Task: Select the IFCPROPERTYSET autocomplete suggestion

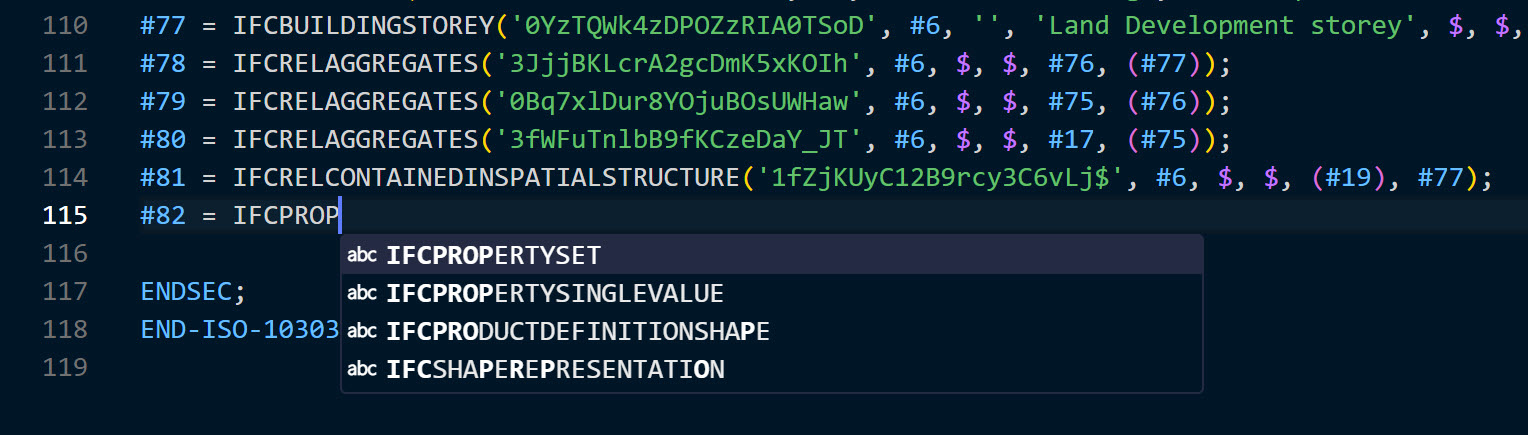Action: pos(771,255)
